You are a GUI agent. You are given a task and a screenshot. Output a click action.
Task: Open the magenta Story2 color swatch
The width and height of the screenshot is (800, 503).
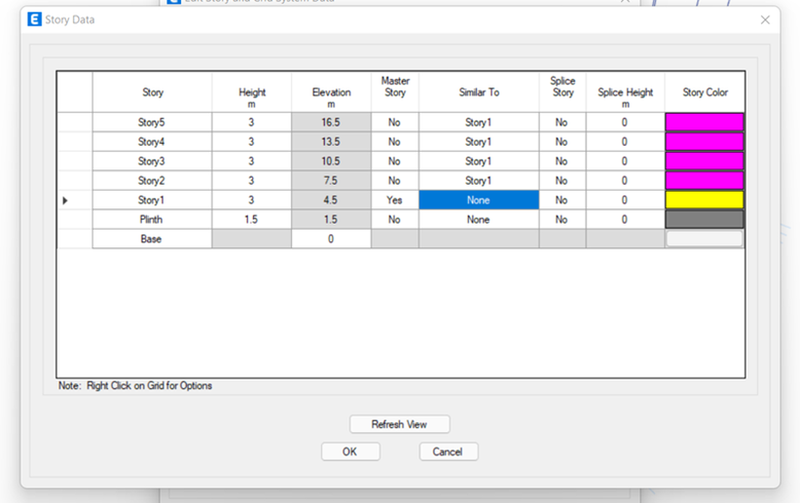coord(704,181)
